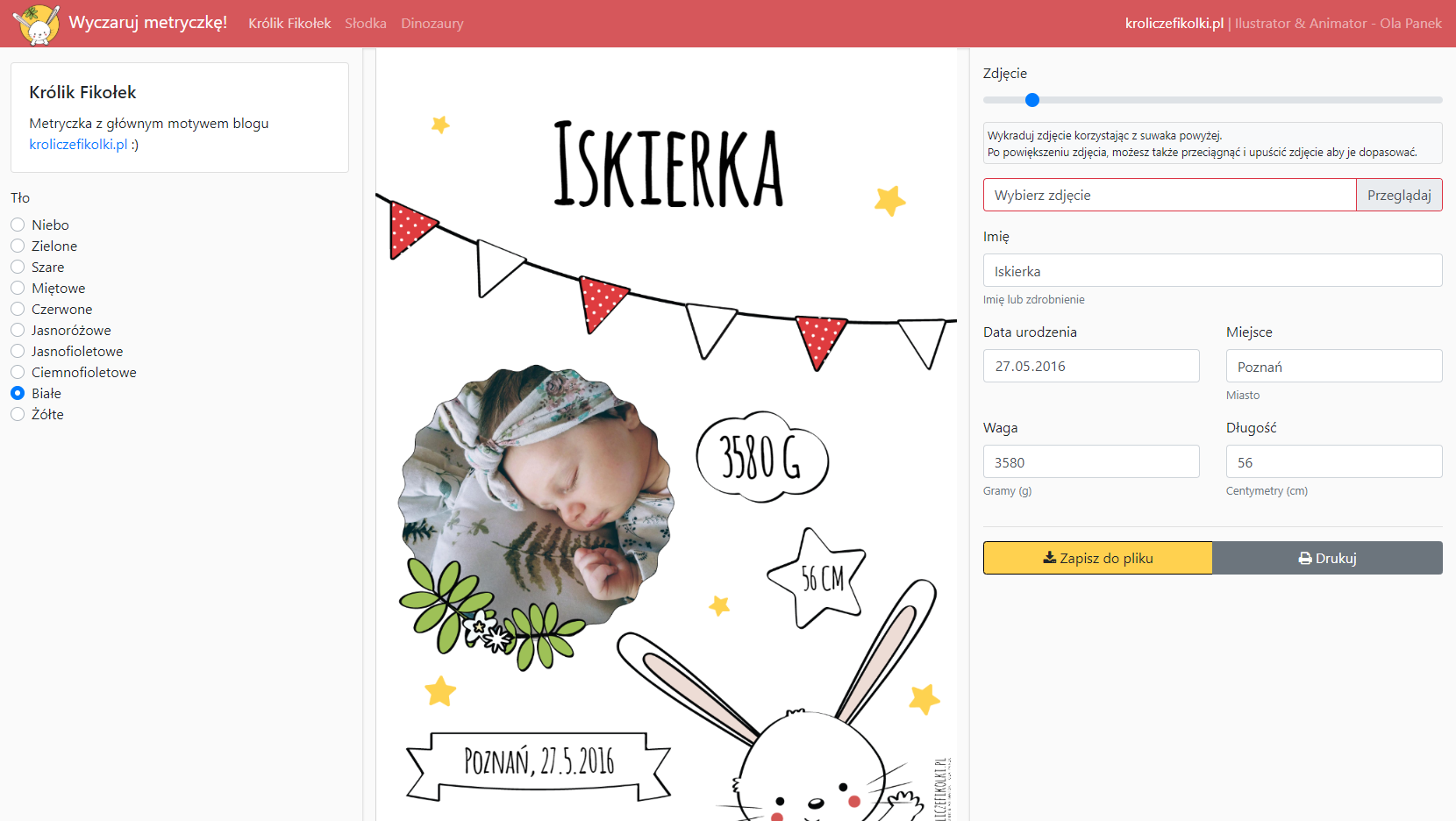Click the Wybierz zdjęcie file input

[1169, 195]
